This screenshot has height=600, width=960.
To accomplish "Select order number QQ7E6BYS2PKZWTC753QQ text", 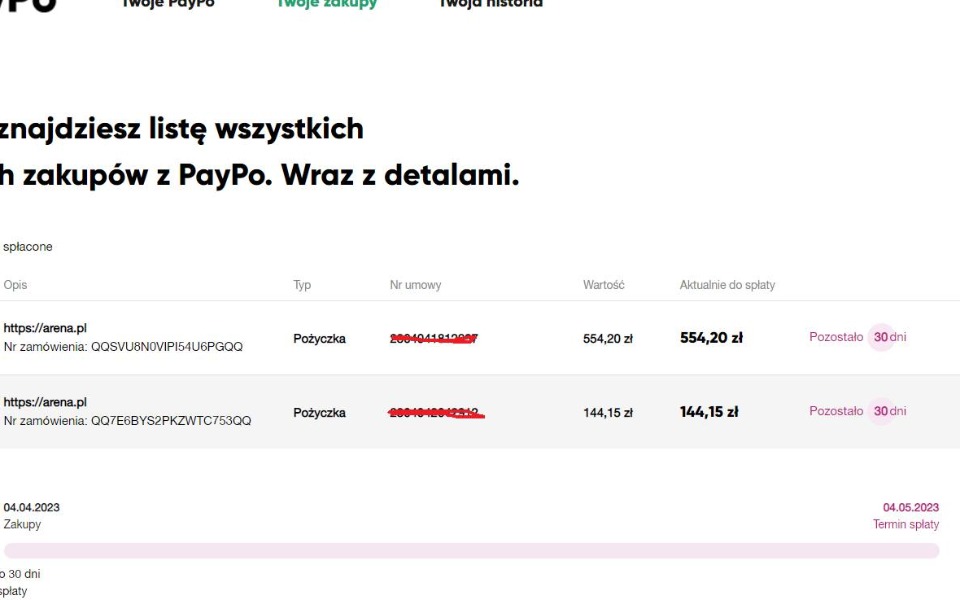I will click(171, 421).
